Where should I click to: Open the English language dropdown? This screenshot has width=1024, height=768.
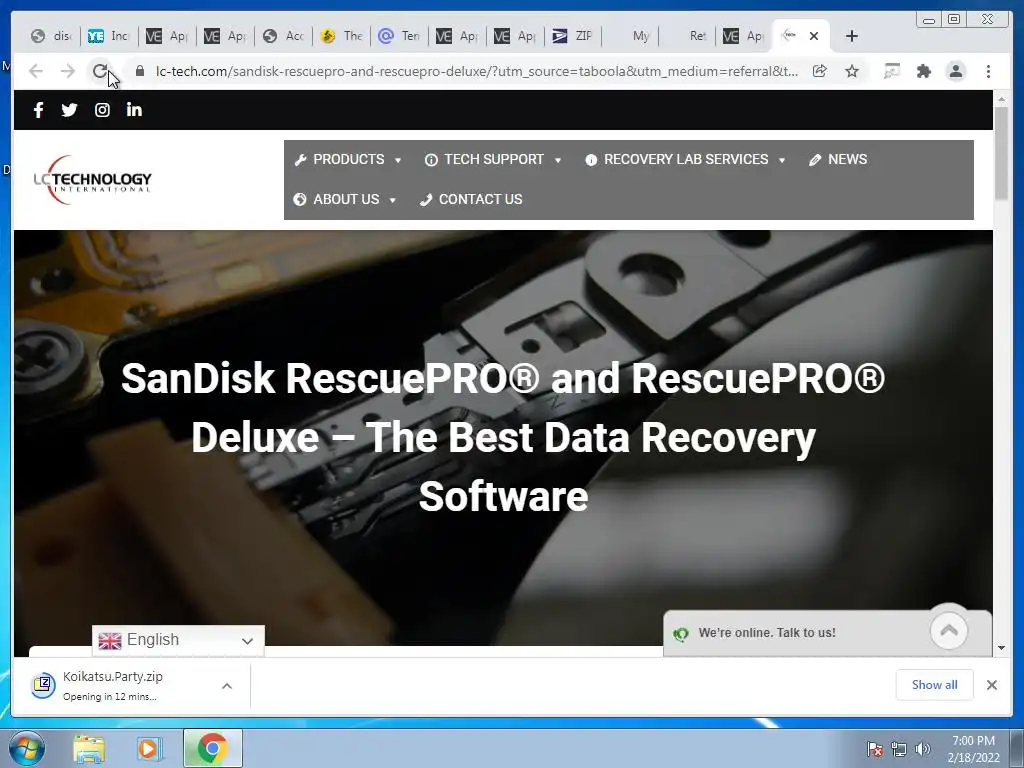(178, 640)
